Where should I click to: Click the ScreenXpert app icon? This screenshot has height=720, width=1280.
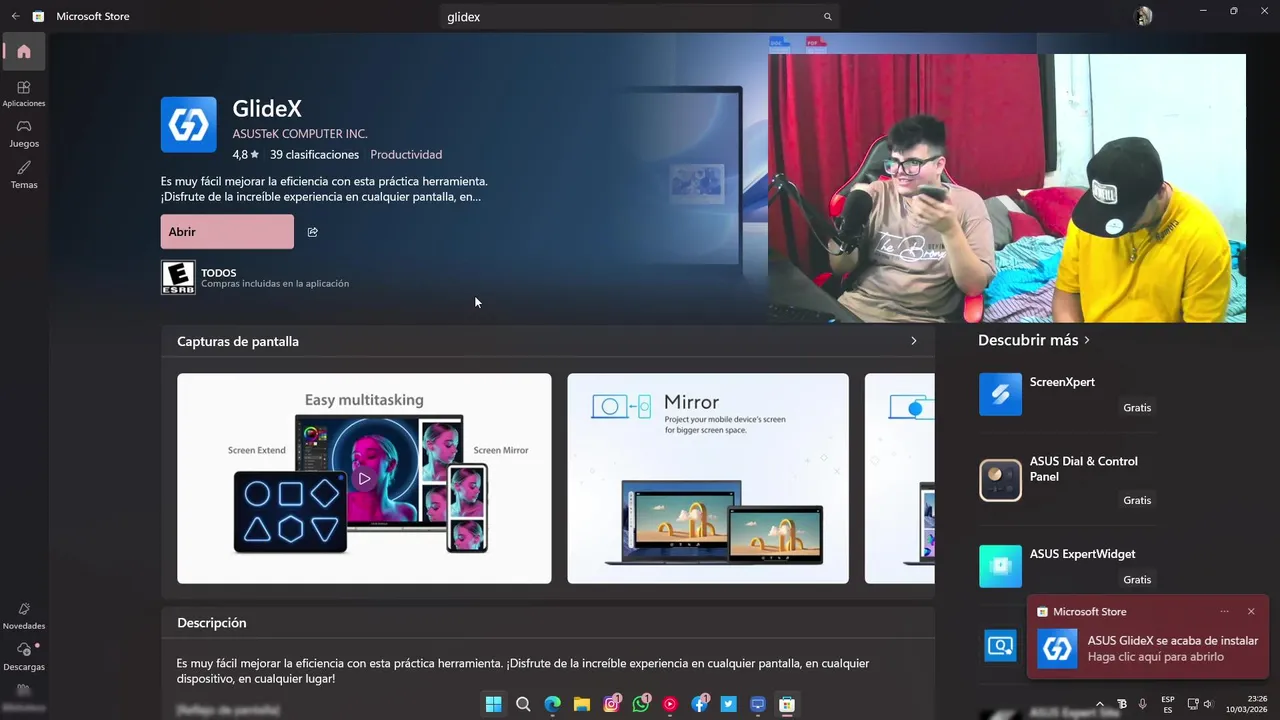point(1000,394)
